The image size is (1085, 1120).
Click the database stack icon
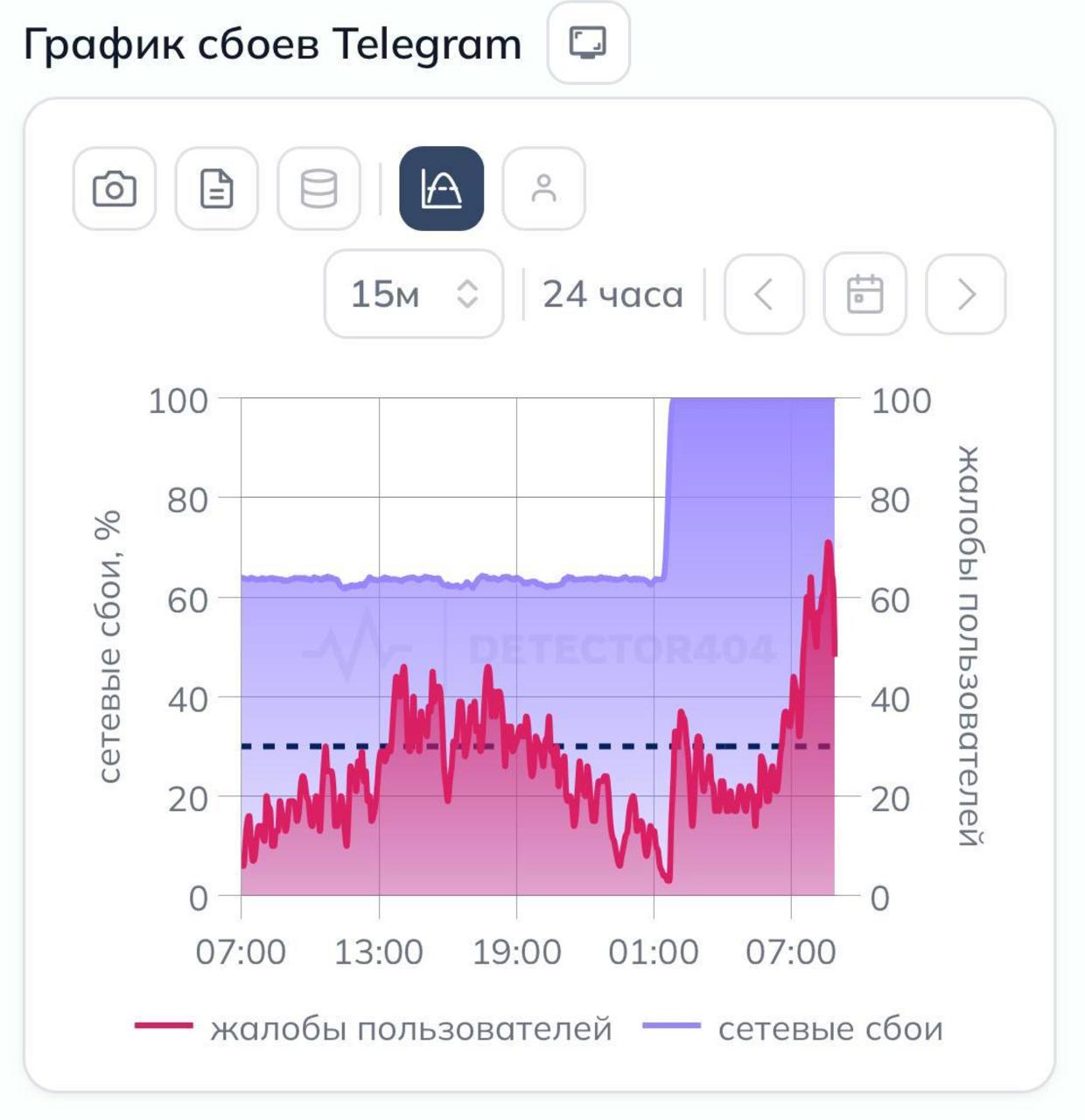[x=318, y=188]
